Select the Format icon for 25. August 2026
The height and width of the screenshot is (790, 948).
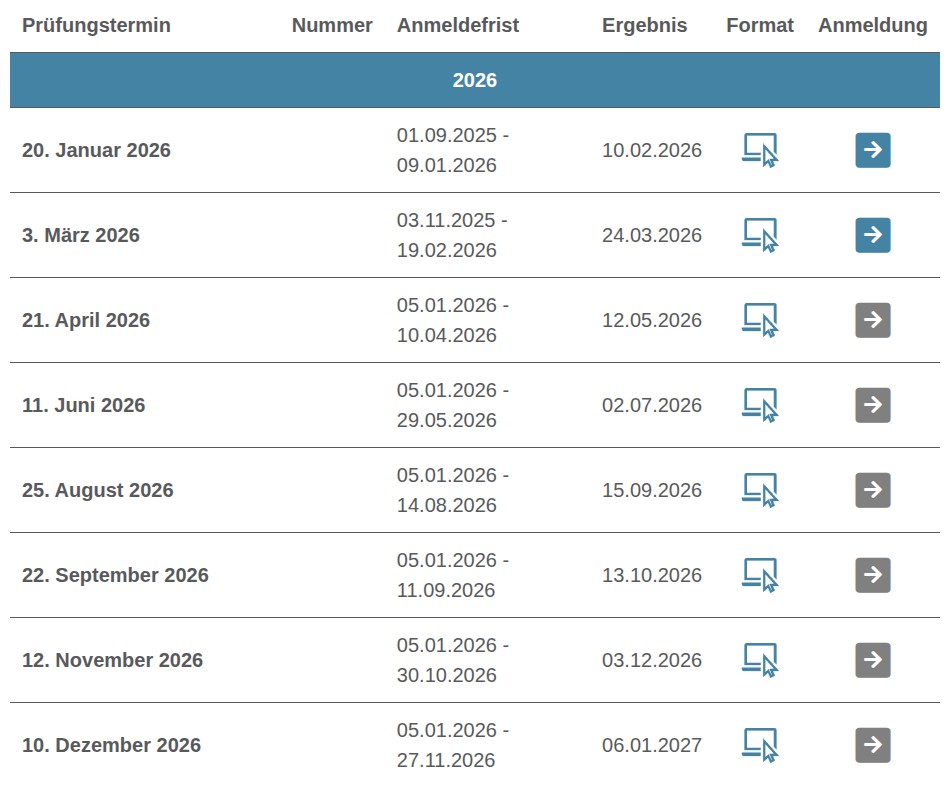760,490
